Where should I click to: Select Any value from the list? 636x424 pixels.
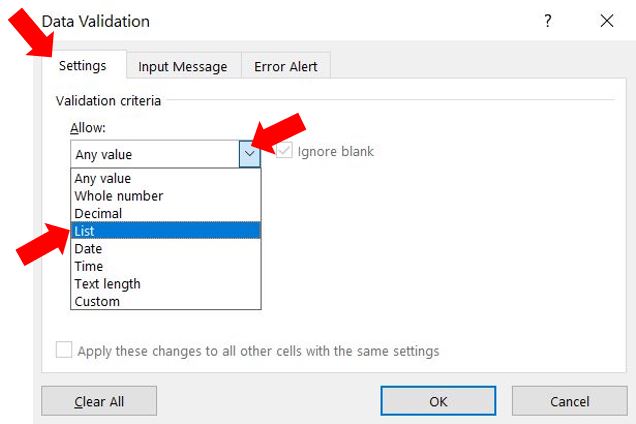(103, 179)
